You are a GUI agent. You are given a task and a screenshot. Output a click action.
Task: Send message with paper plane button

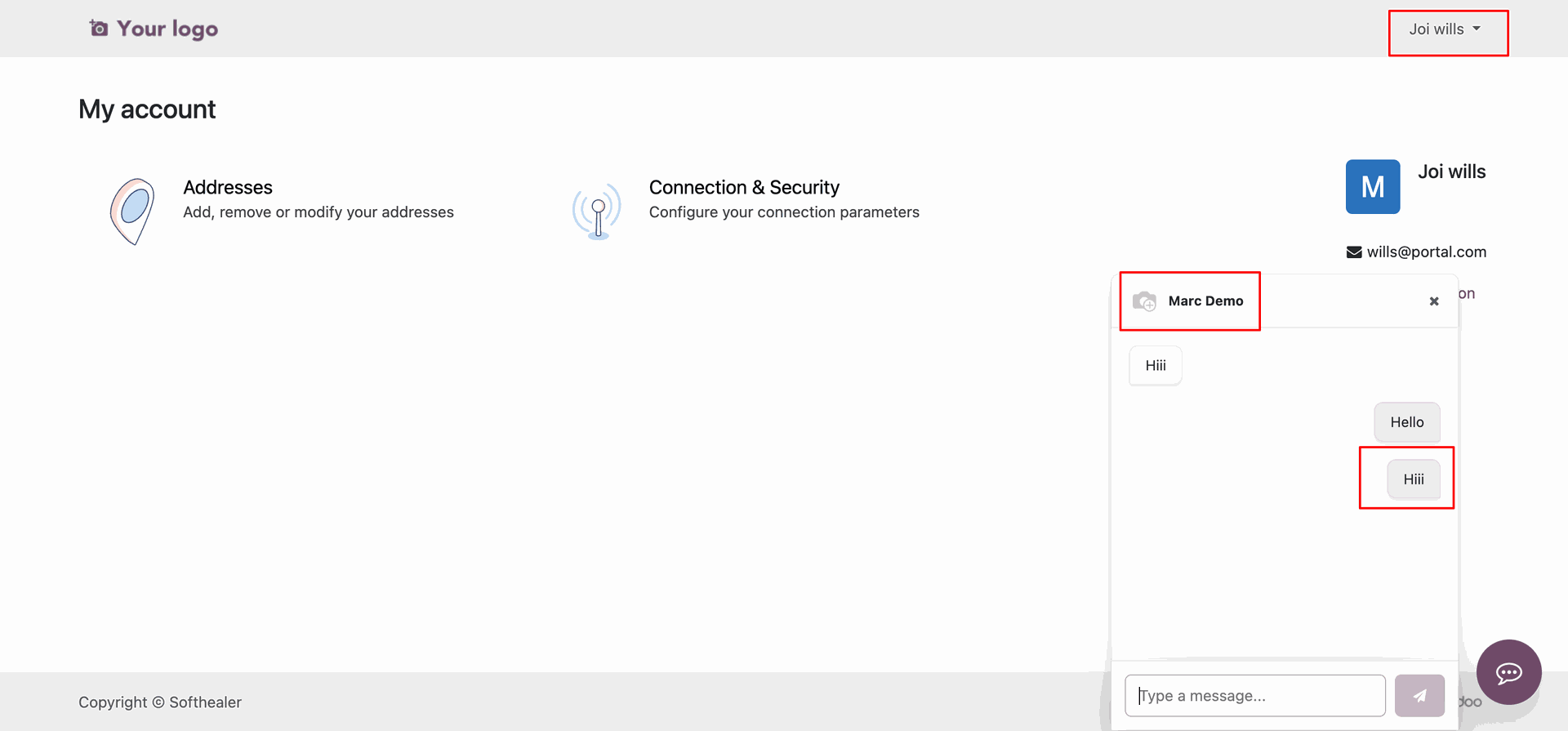click(x=1419, y=696)
